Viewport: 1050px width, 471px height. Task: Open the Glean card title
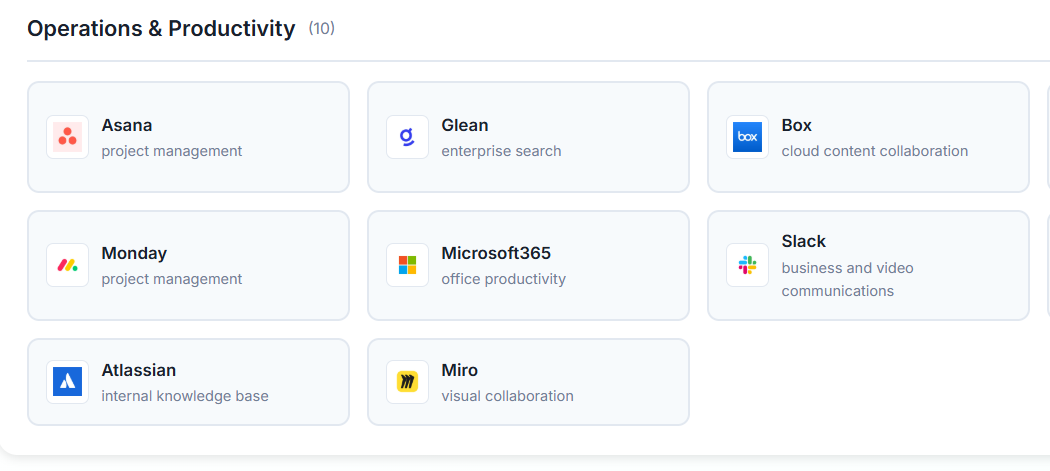pyautogui.click(x=465, y=125)
